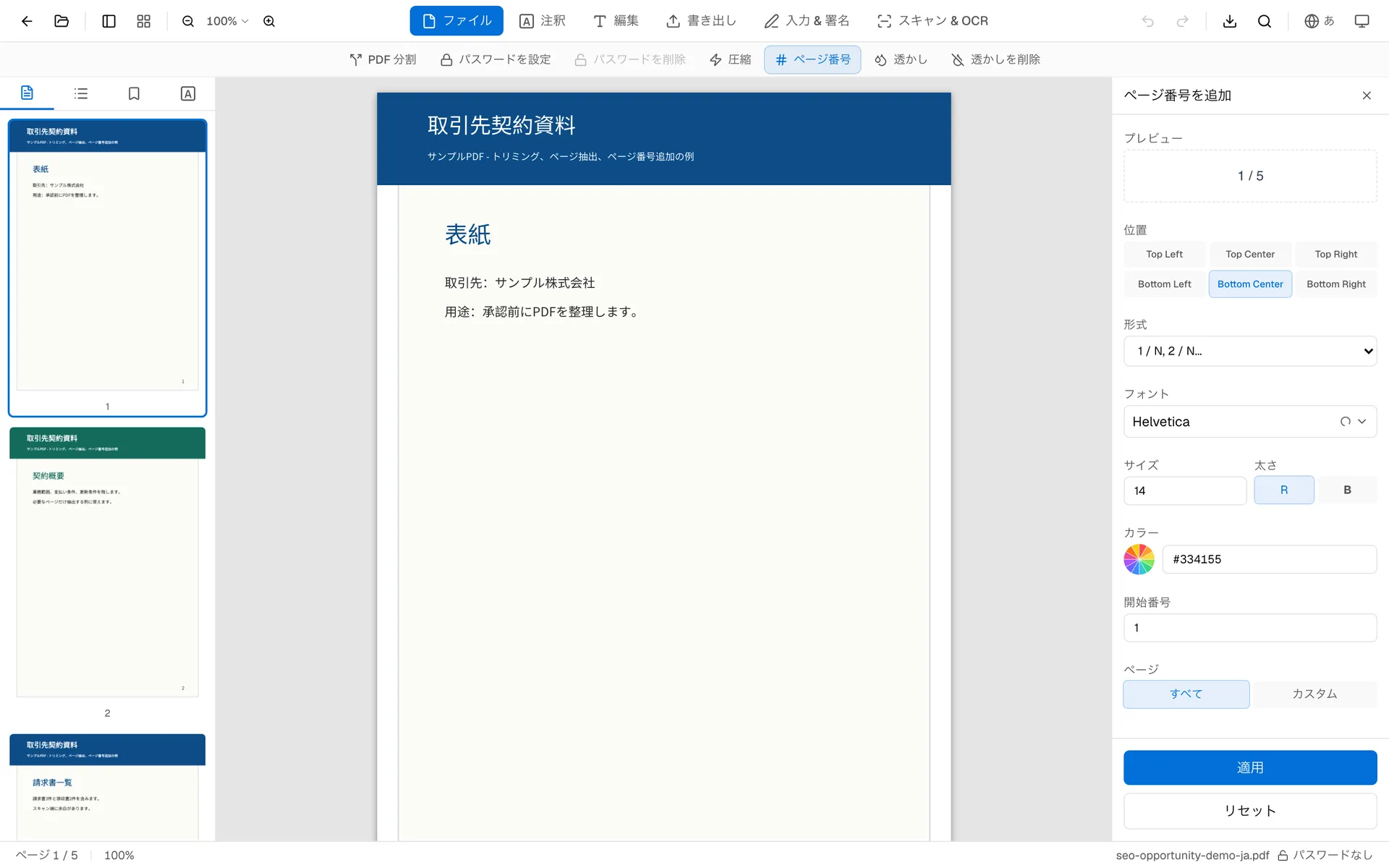
Task: Click パスワードを設定 tool
Action: (x=496, y=59)
